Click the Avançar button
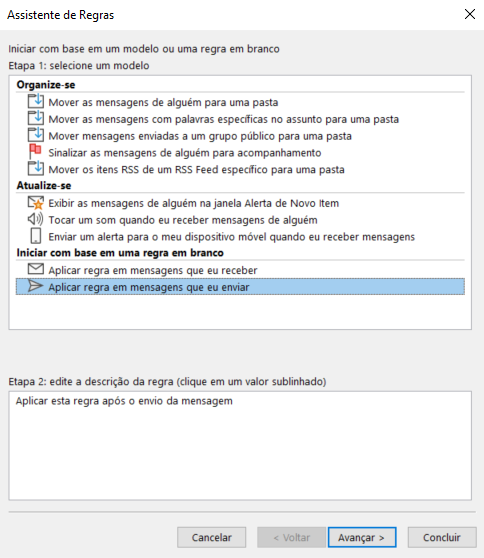Screen dimensions: 484x558 [x=362, y=537]
